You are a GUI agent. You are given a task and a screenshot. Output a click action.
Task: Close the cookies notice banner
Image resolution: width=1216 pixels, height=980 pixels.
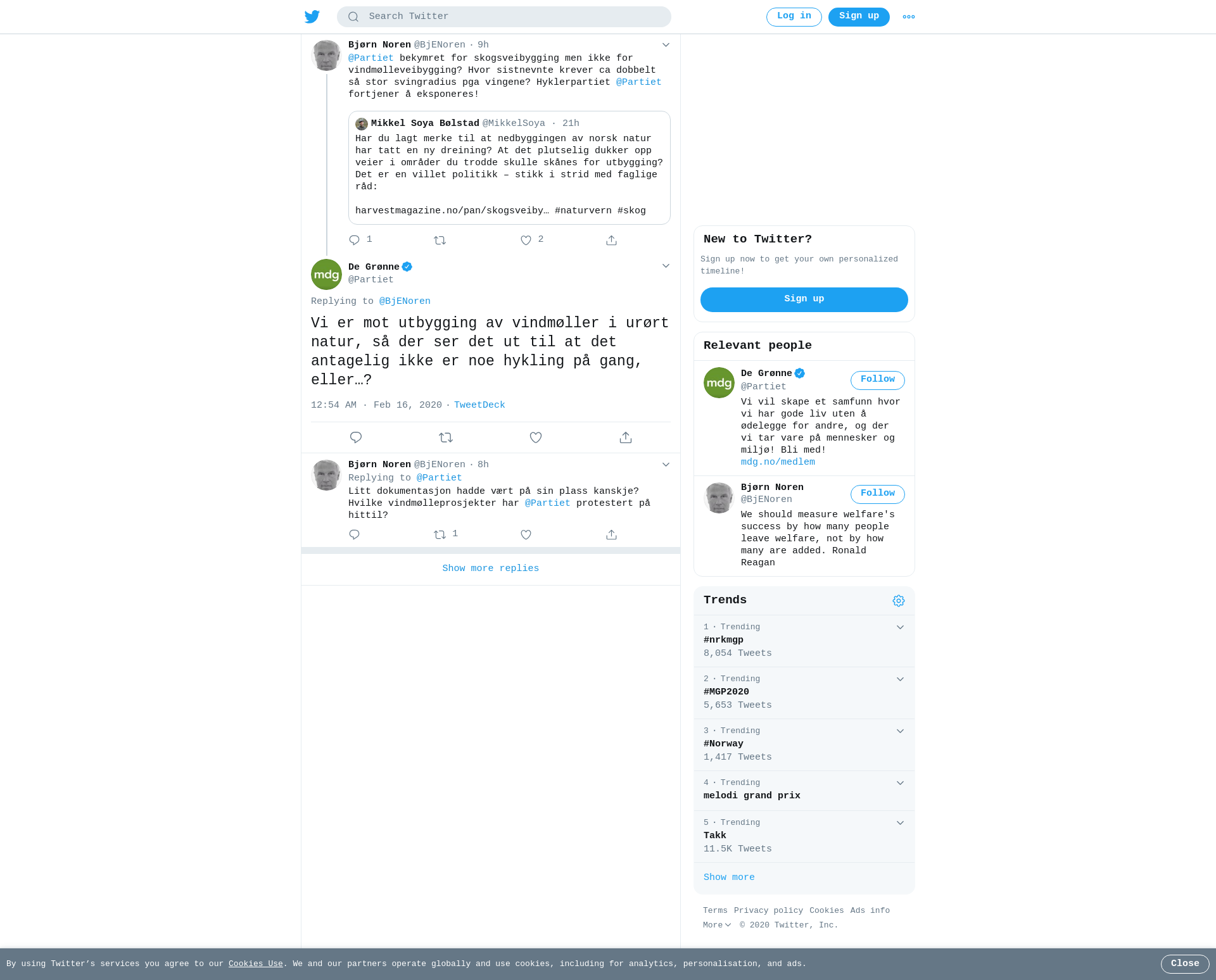1185,964
